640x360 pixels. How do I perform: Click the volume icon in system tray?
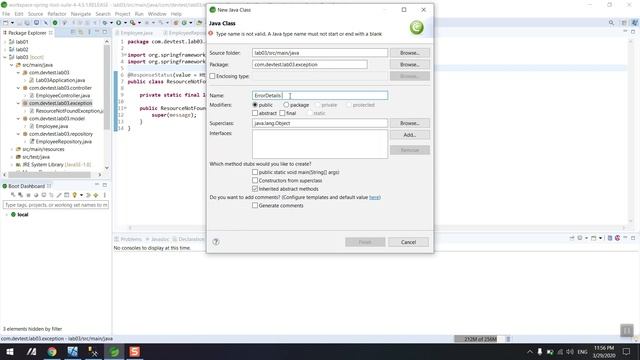tap(570, 351)
